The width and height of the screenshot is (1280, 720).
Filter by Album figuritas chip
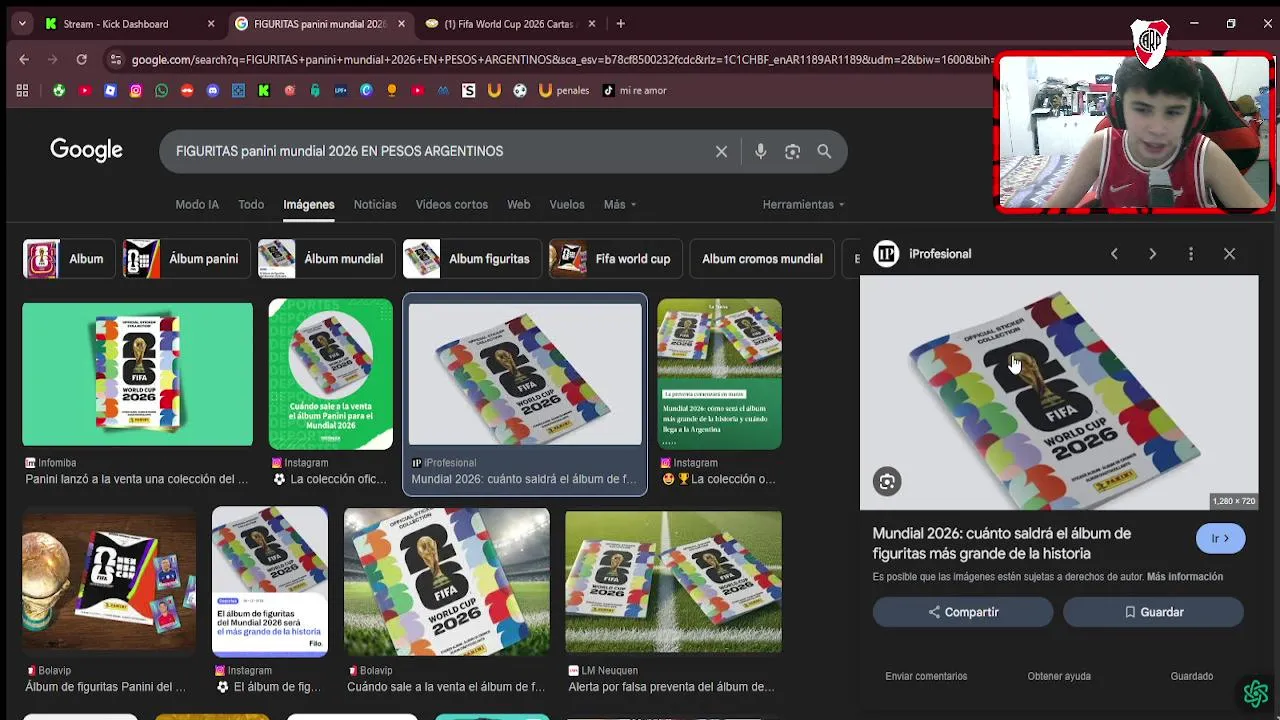tap(471, 259)
